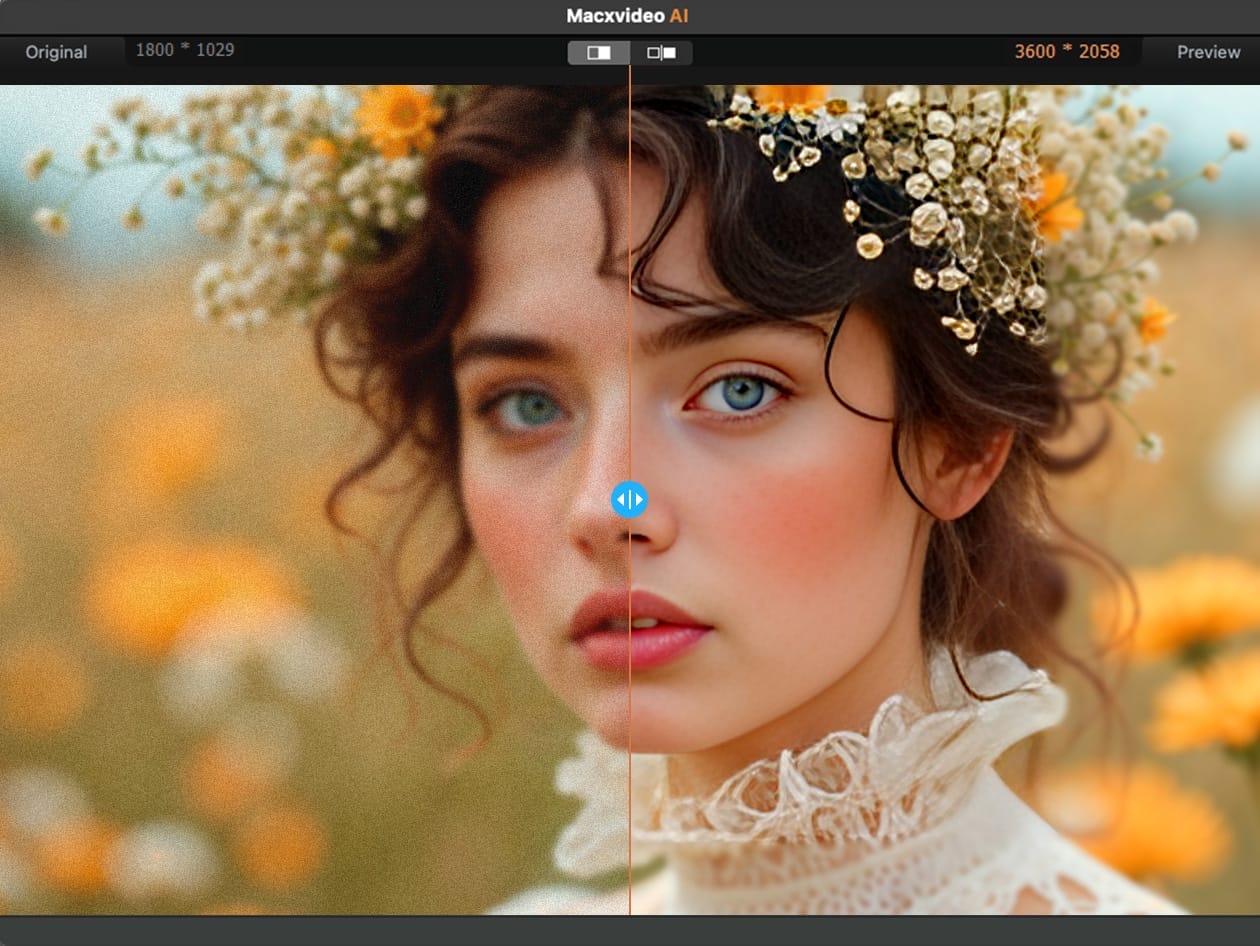Select the Preview label
The width and height of the screenshot is (1260, 946).
[x=1208, y=52]
